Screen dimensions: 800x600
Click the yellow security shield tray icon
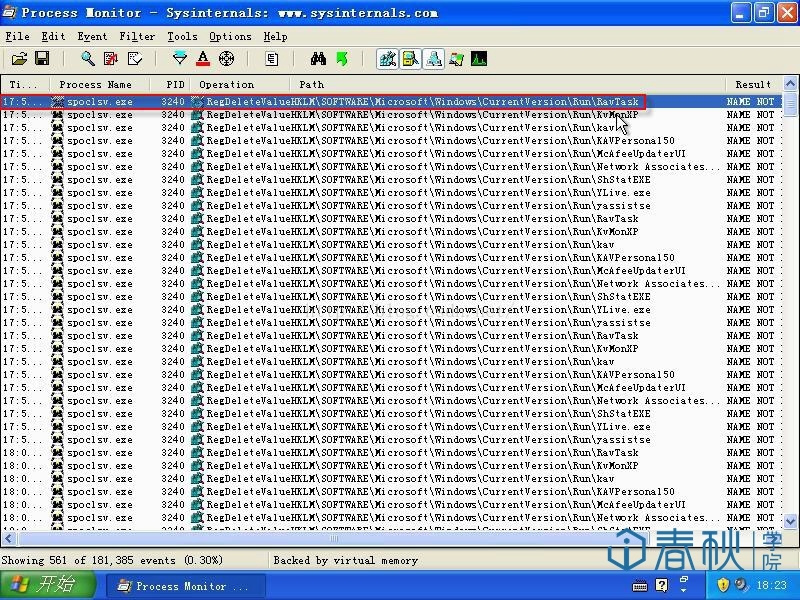(723, 585)
